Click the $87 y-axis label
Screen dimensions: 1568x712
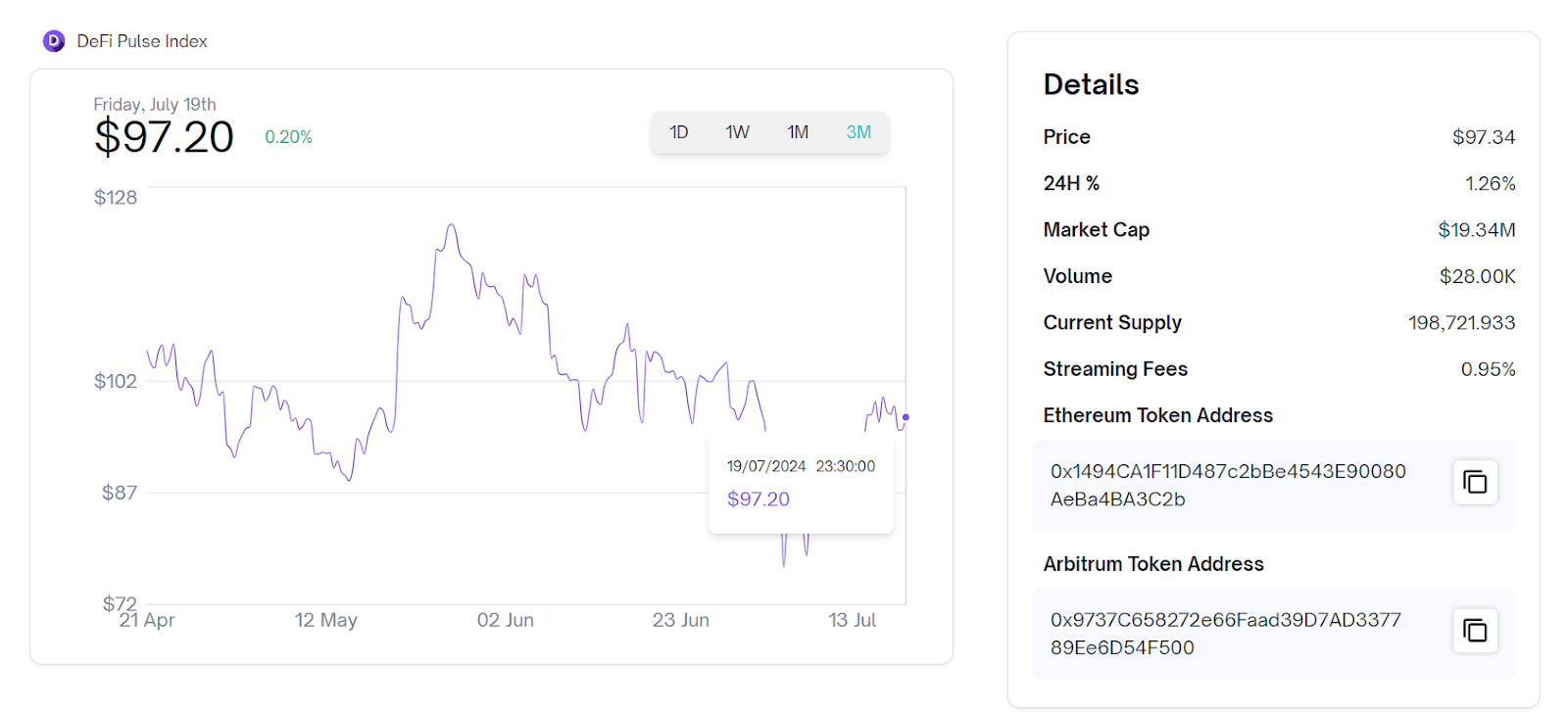tap(120, 493)
